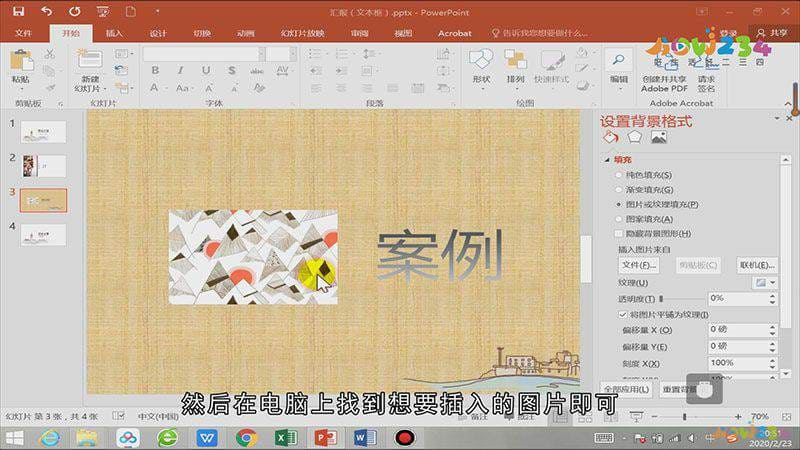Click the patterned picture on the slide
Viewport: 800px width, 450px height.
[x=253, y=257]
